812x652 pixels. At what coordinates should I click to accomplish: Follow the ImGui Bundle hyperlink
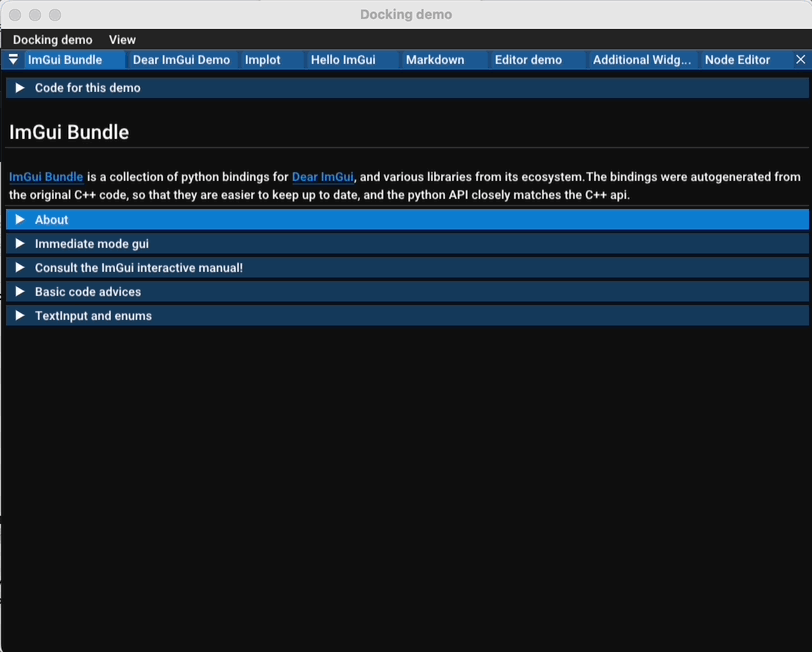coord(46,177)
